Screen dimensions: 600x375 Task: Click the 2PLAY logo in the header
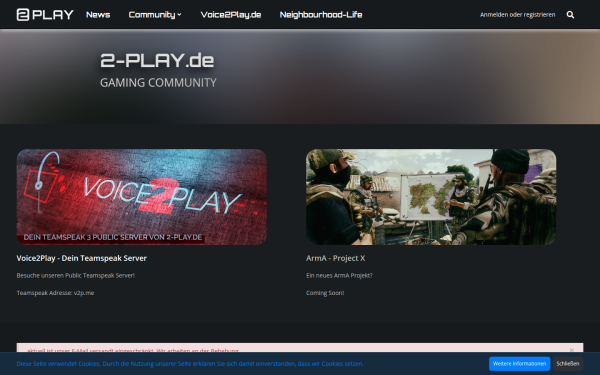[45, 15]
